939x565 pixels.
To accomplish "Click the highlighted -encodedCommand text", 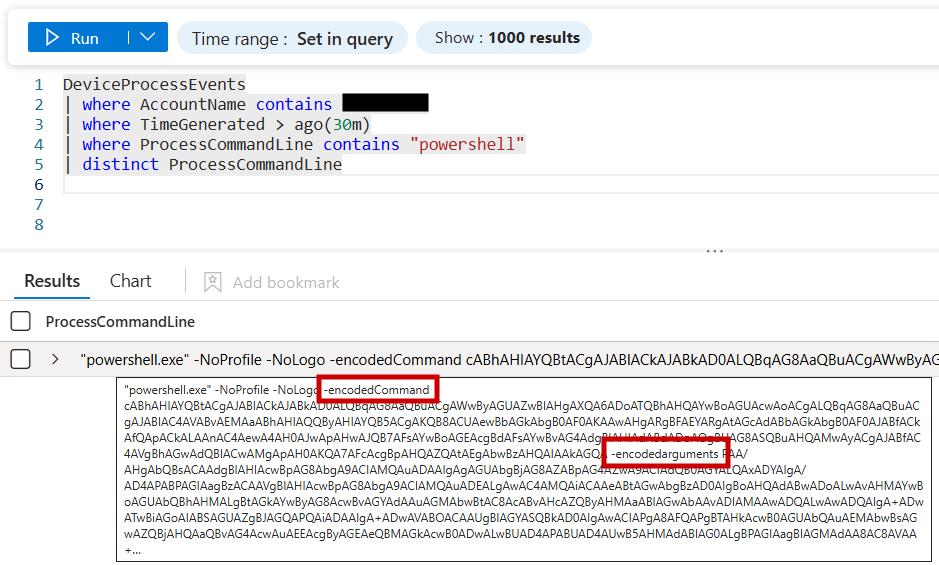I will [377, 389].
